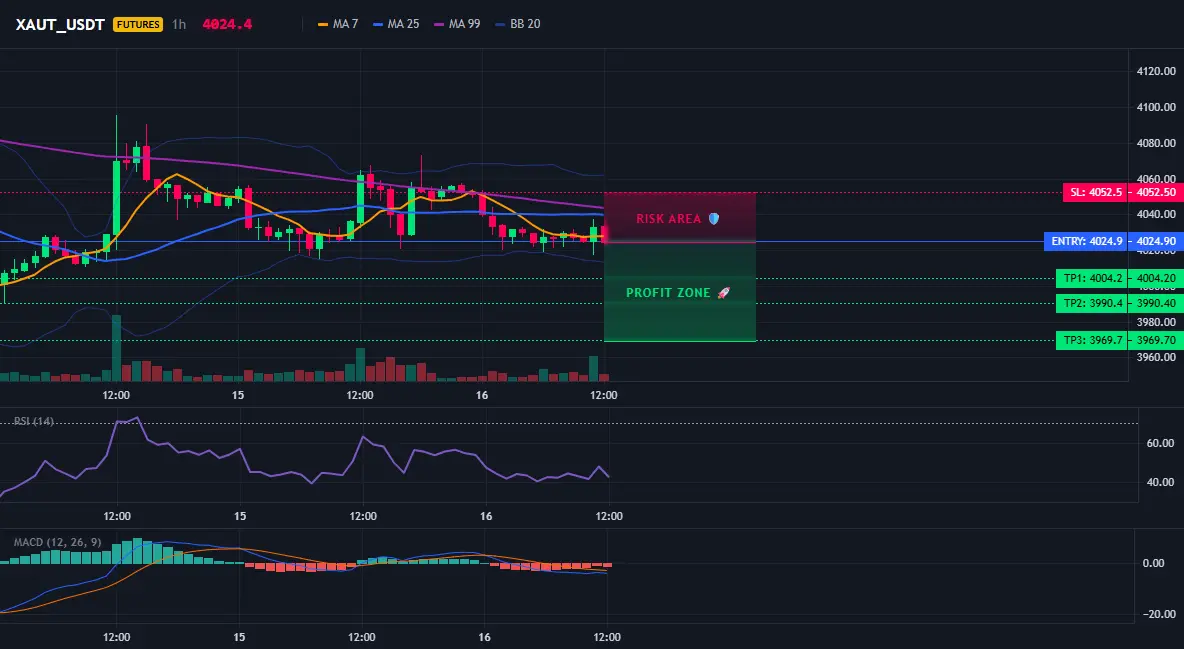Click the rocket icon beside PROFIT ZONE
Image resolution: width=1184 pixels, height=649 pixels.
click(x=723, y=292)
